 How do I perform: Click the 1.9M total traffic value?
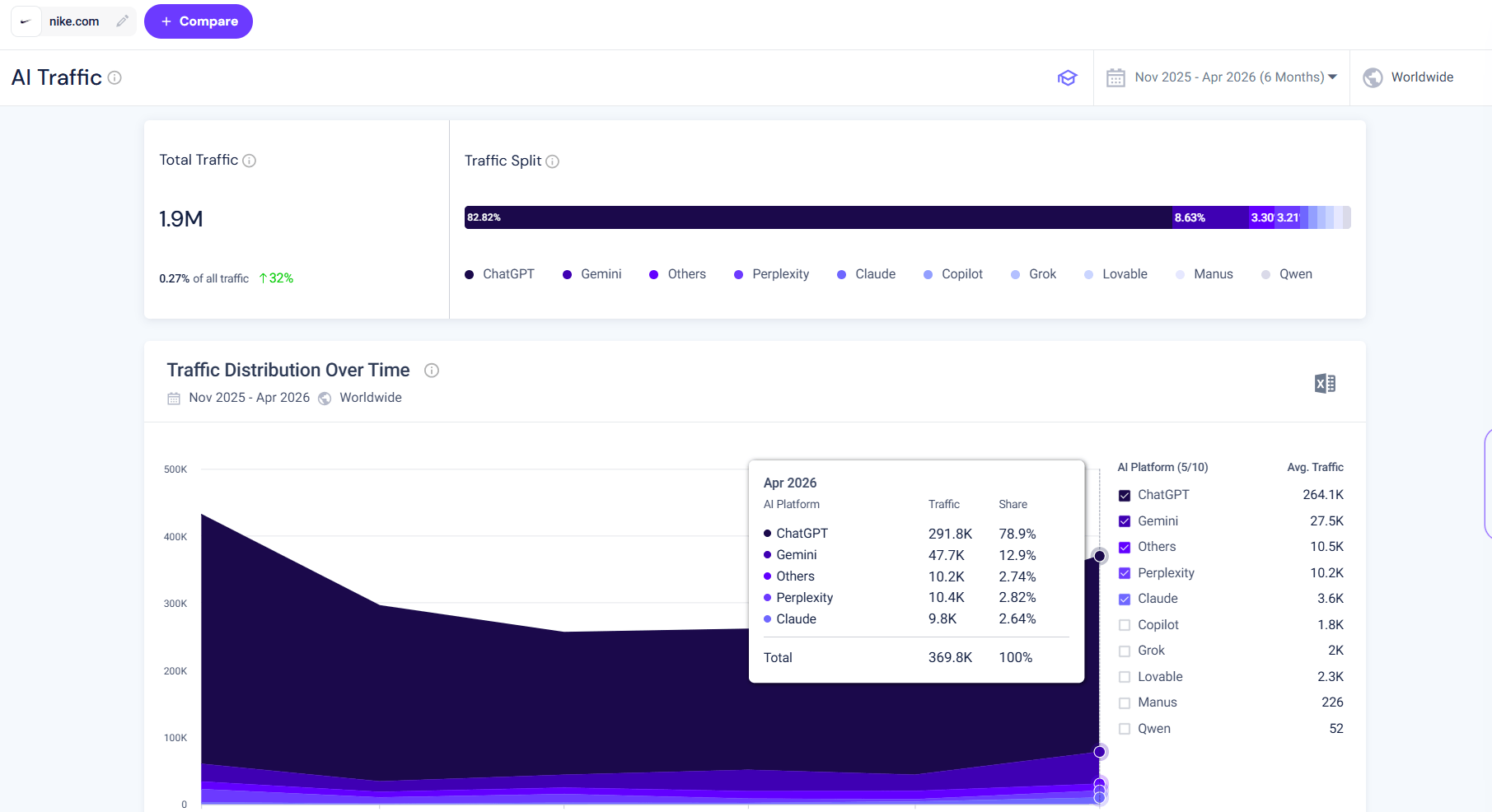181,219
